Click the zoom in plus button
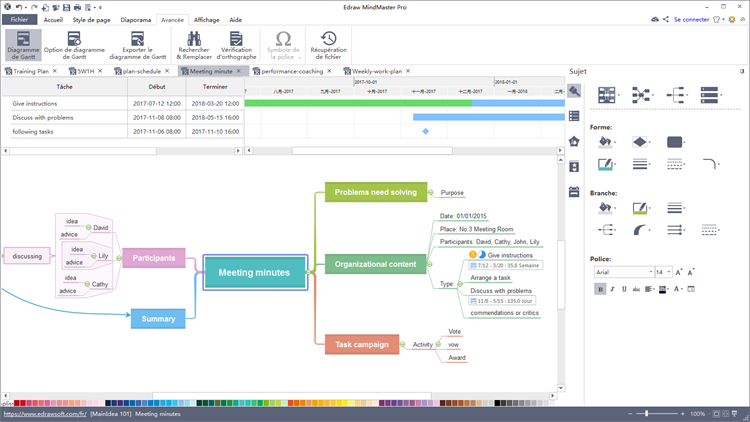 683,413
